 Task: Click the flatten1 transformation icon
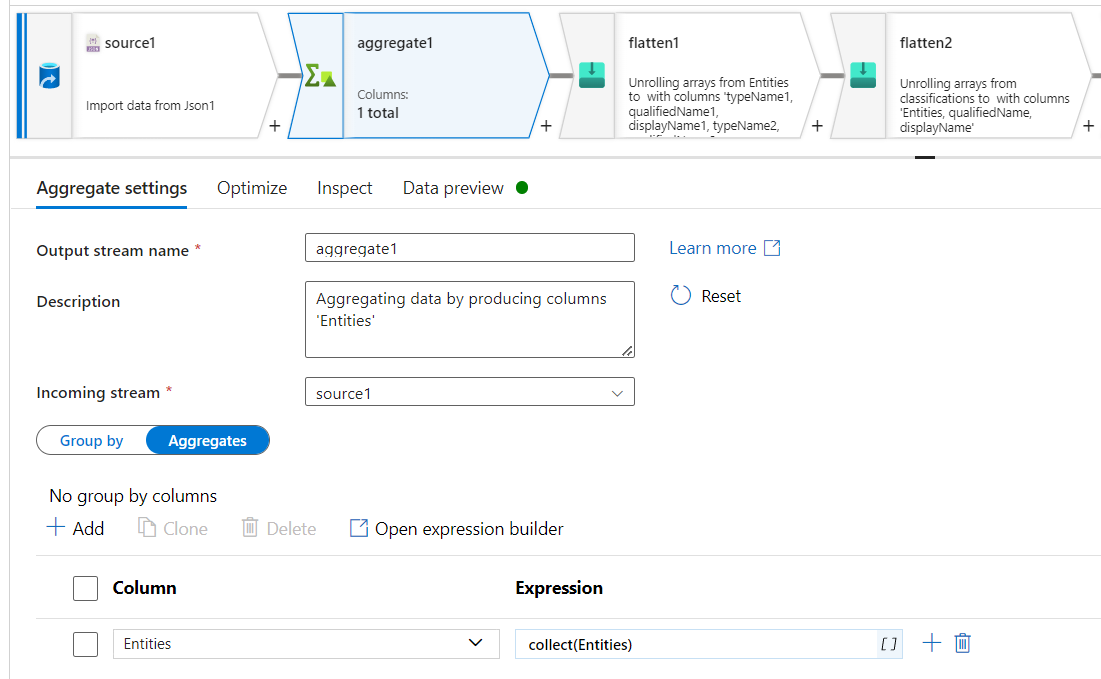tap(591, 75)
